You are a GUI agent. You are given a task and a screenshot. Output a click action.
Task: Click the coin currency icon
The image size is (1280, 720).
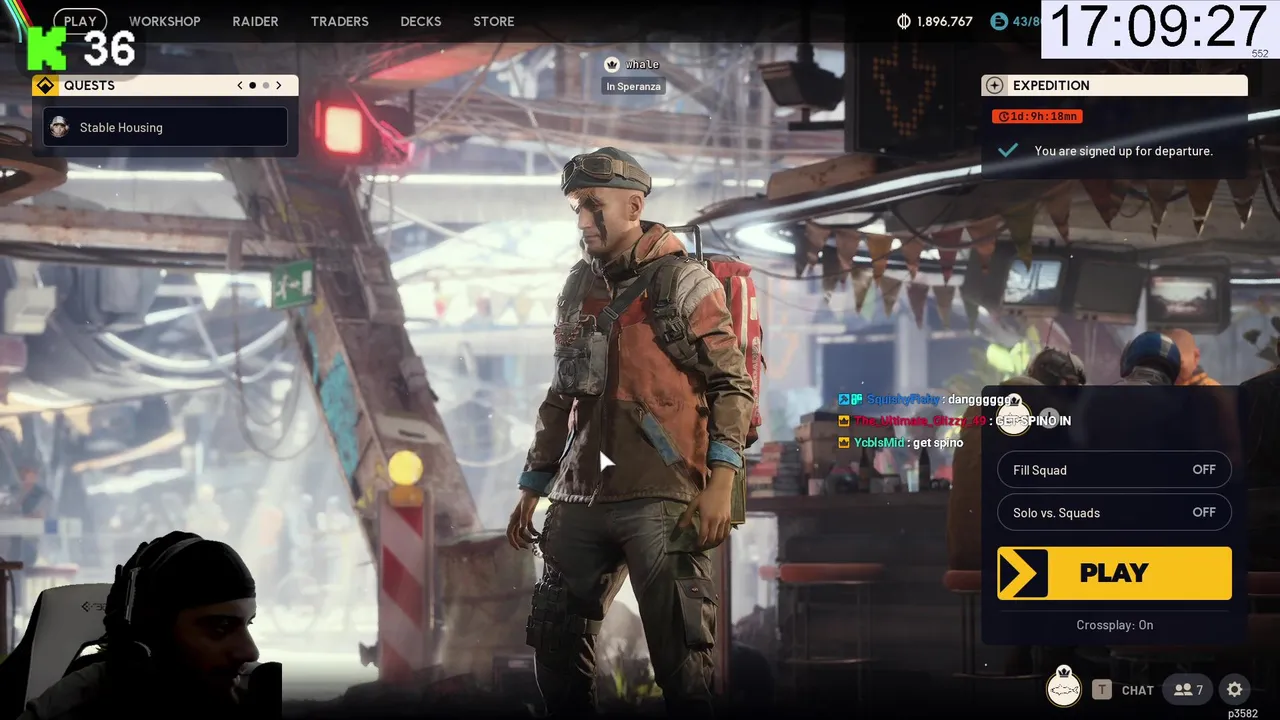(904, 21)
